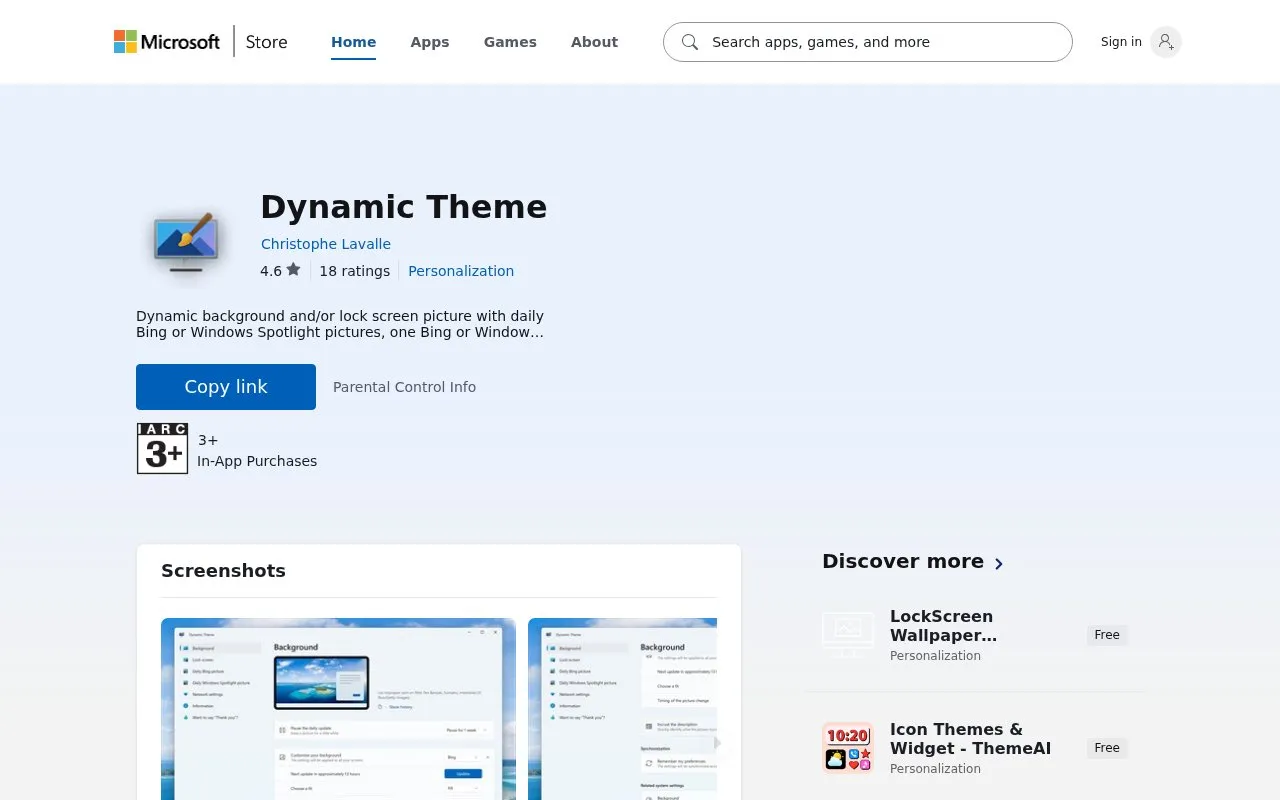The height and width of the screenshot is (800, 1280).
Task: Expand Discover more chevron arrow
Action: click(998, 563)
